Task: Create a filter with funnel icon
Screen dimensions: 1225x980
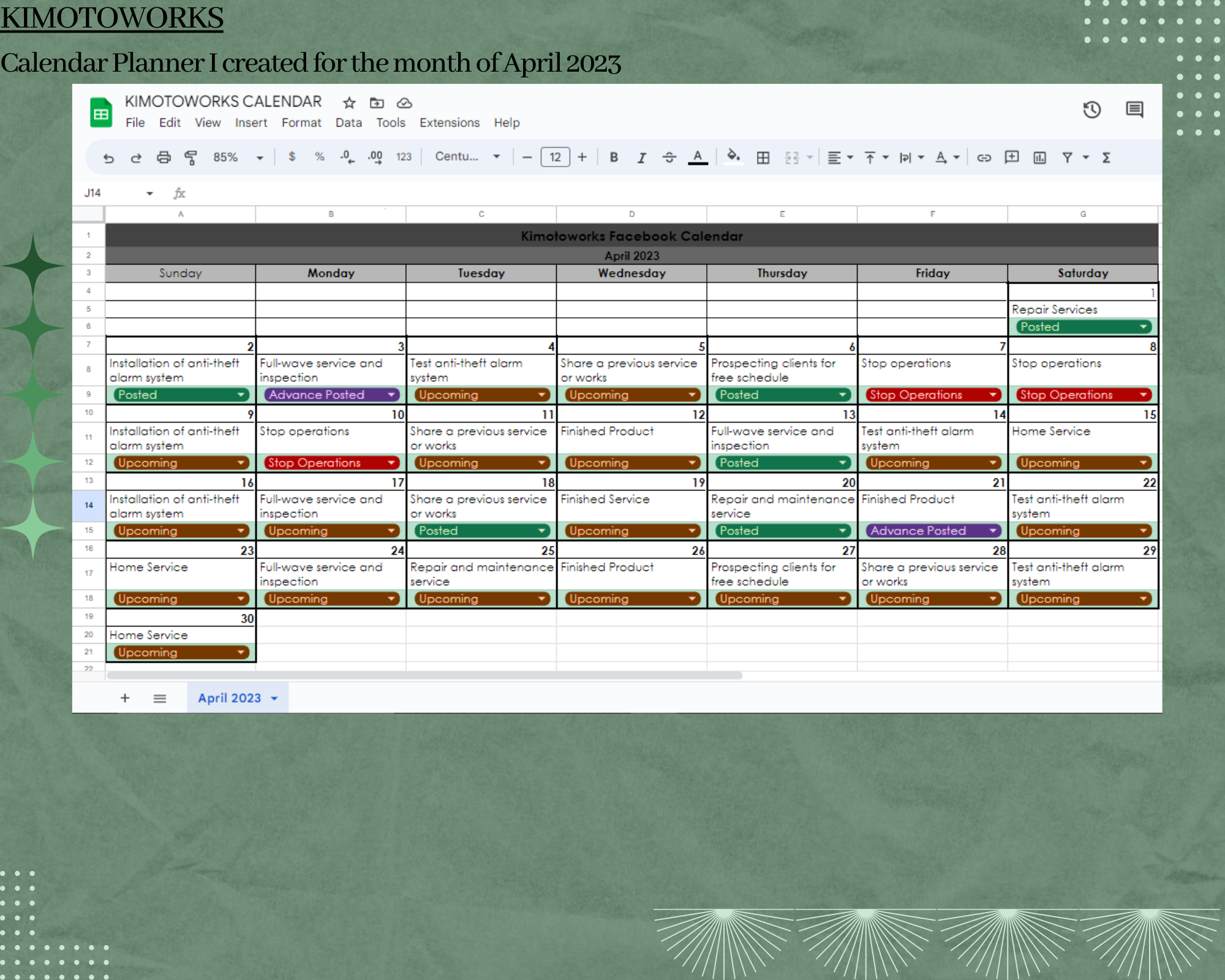Action: [x=1068, y=158]
